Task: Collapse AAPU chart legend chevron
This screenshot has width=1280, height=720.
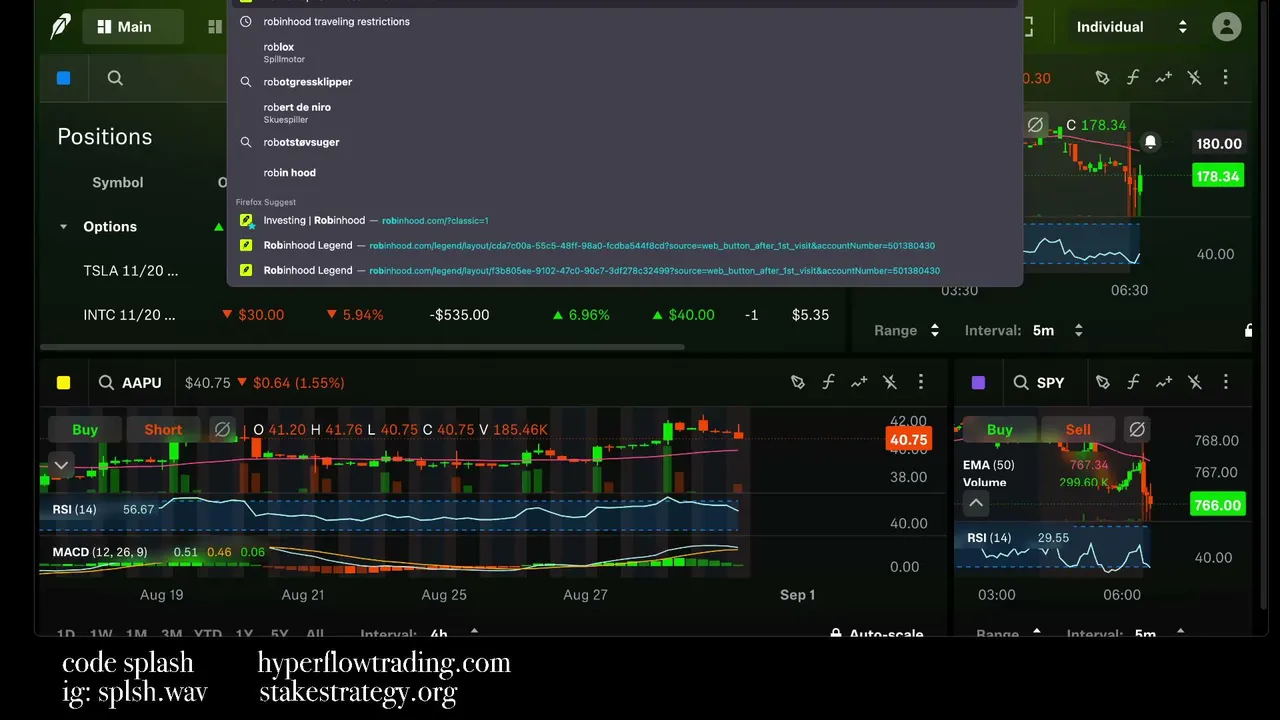Action: (61, 465)
